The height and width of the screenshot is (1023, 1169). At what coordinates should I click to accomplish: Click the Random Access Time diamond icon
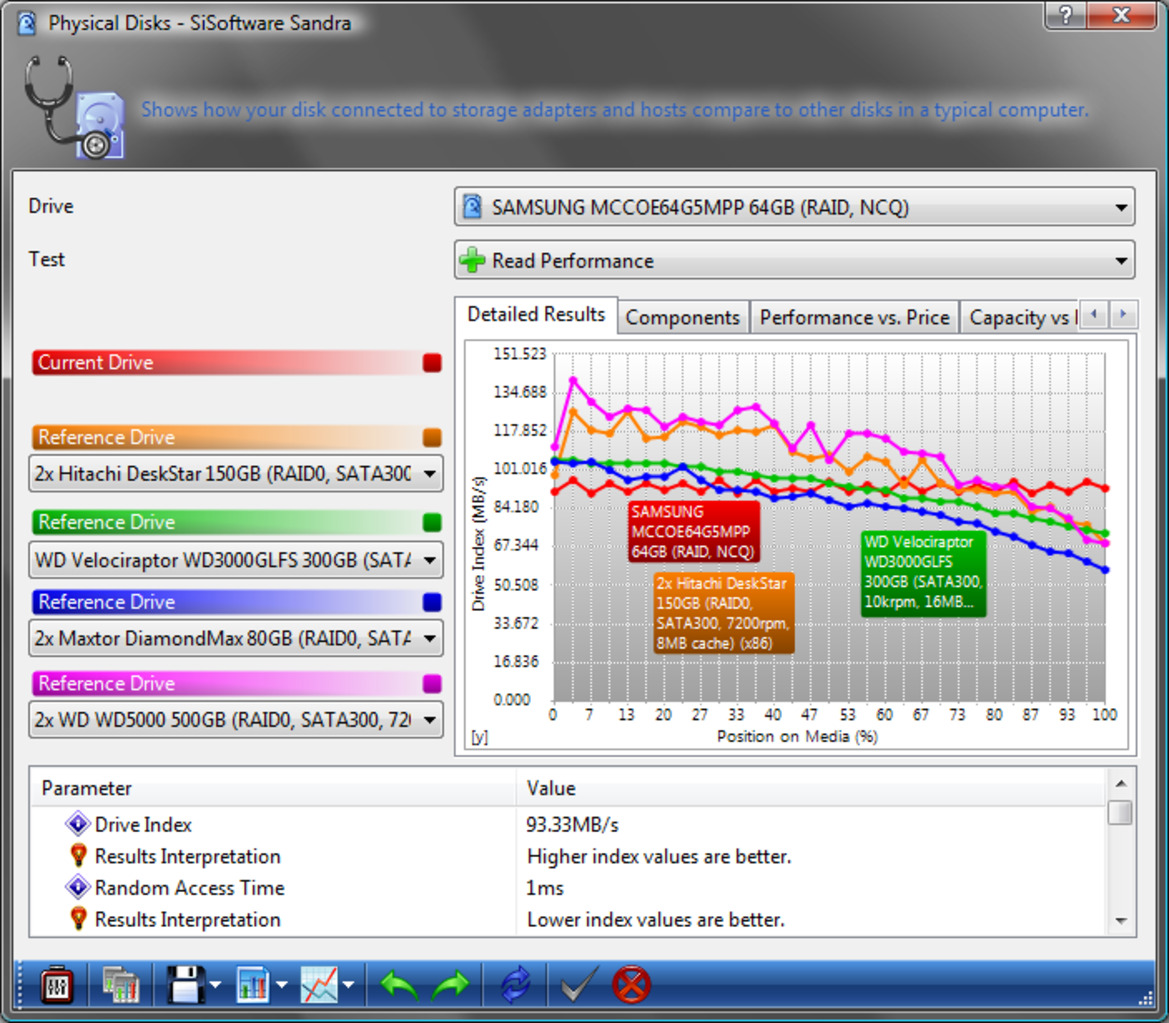(78, 887)
